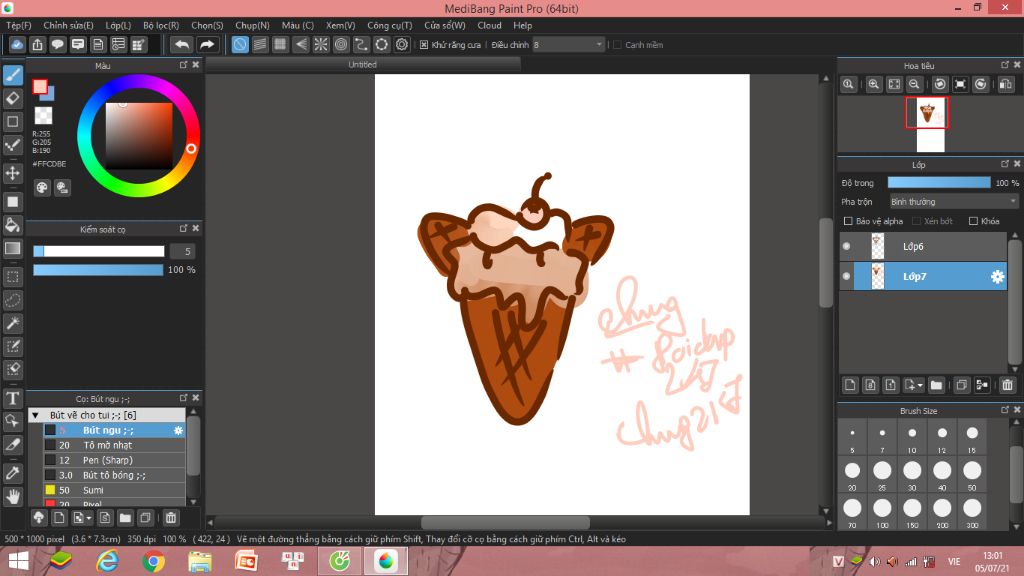Enable the curve snap guide
The height and width of the screenshot is (576, 1024).
(361, 44)
